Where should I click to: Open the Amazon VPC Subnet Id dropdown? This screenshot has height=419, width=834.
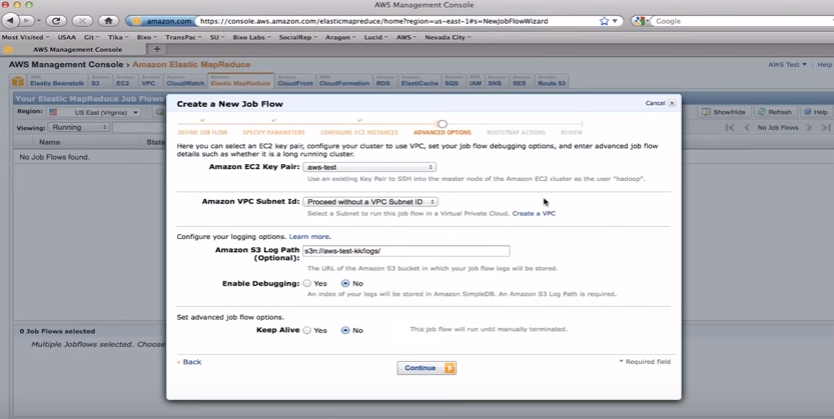[x=370, y=202]
